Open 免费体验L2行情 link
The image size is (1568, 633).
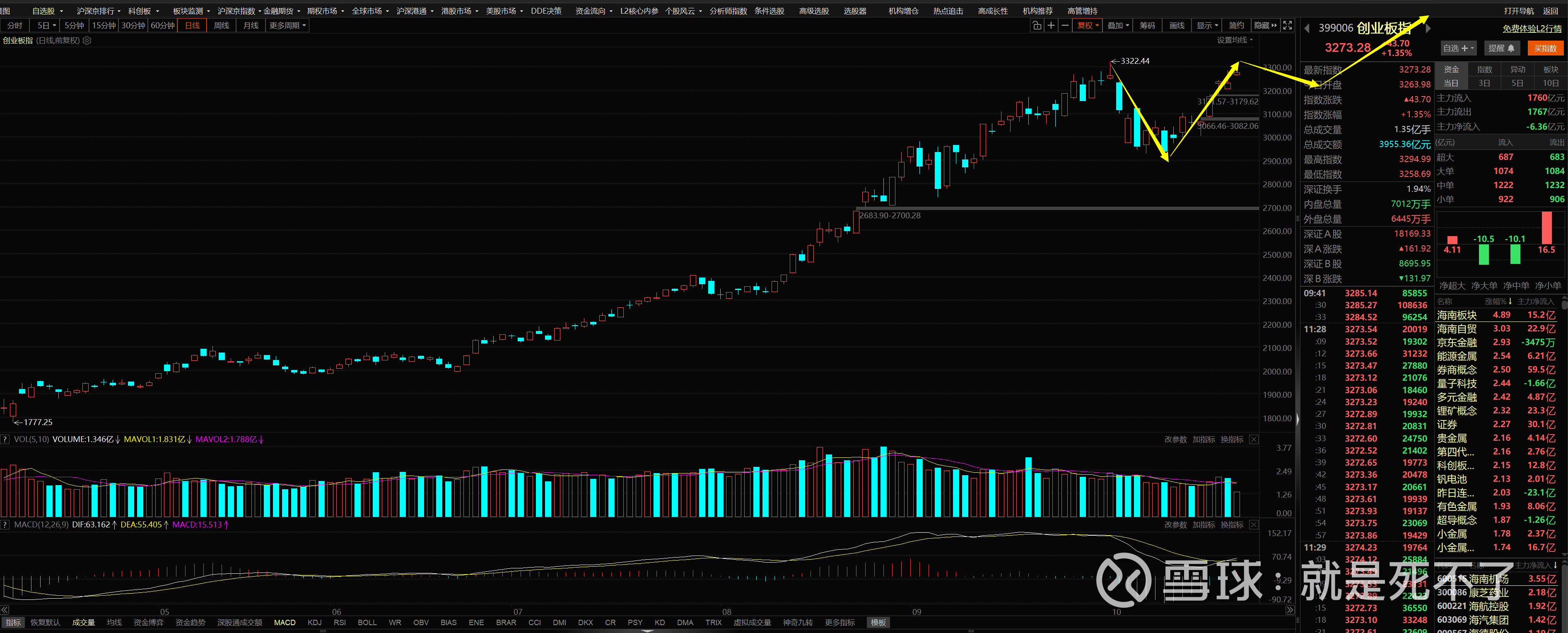(1532, 29)
